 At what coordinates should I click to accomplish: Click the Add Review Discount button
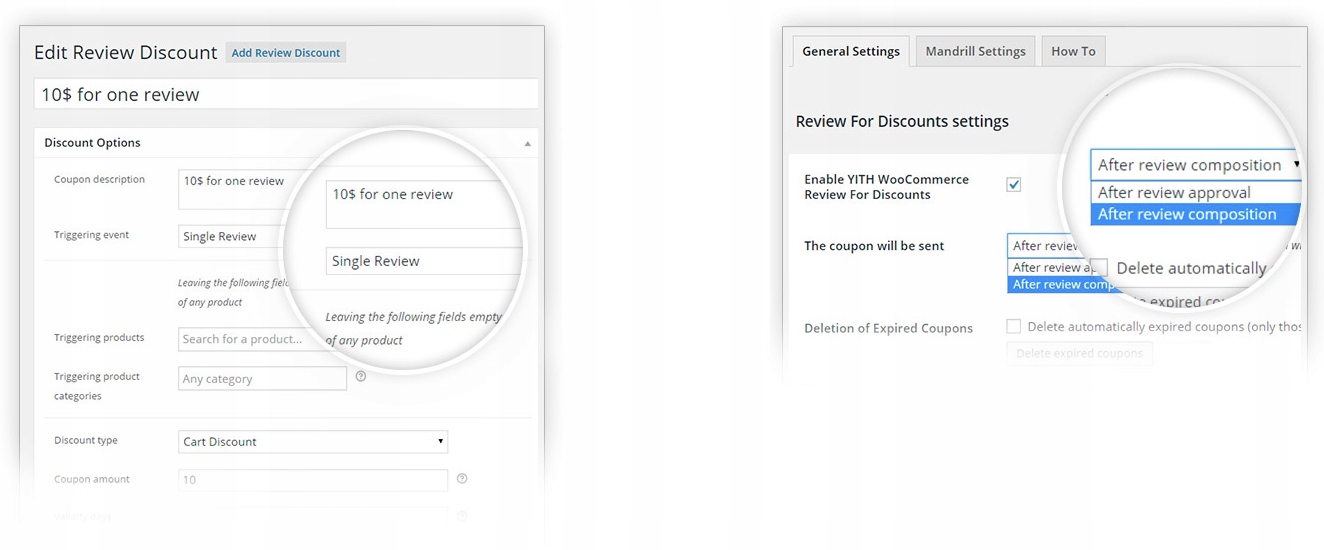(x=286, y=53)
